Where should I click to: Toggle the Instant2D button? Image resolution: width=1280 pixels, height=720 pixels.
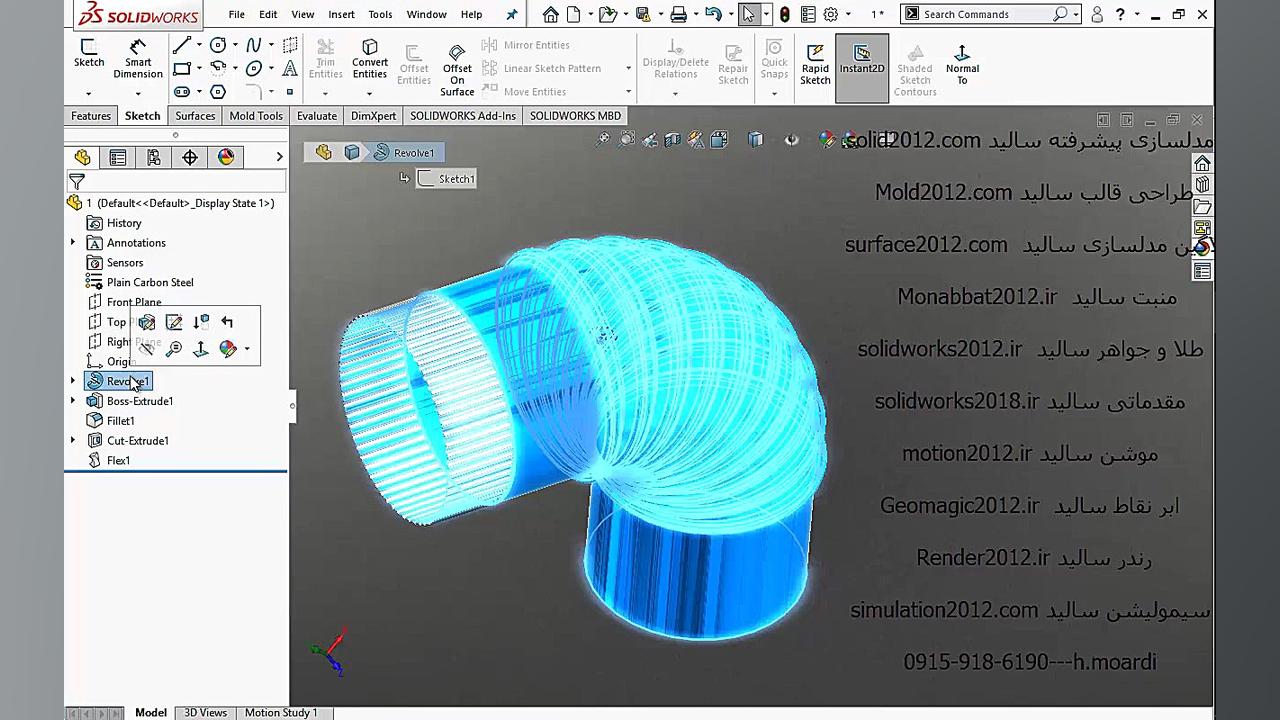click(x=862, y=68)
